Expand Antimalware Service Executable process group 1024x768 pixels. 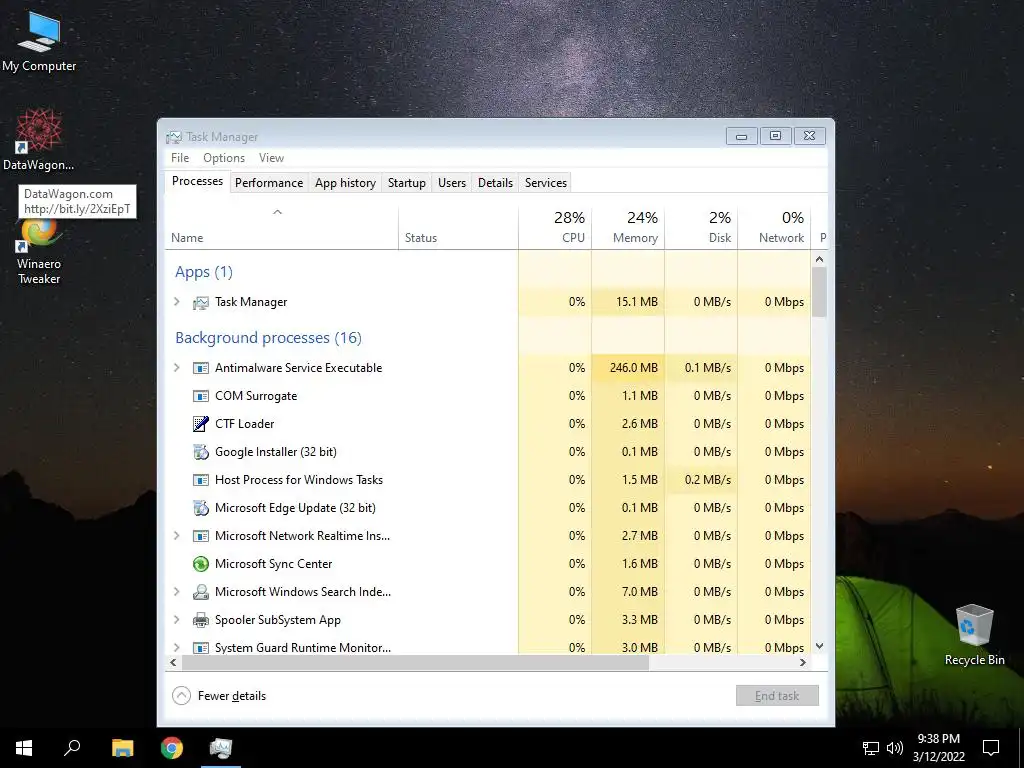pos(176,368)
